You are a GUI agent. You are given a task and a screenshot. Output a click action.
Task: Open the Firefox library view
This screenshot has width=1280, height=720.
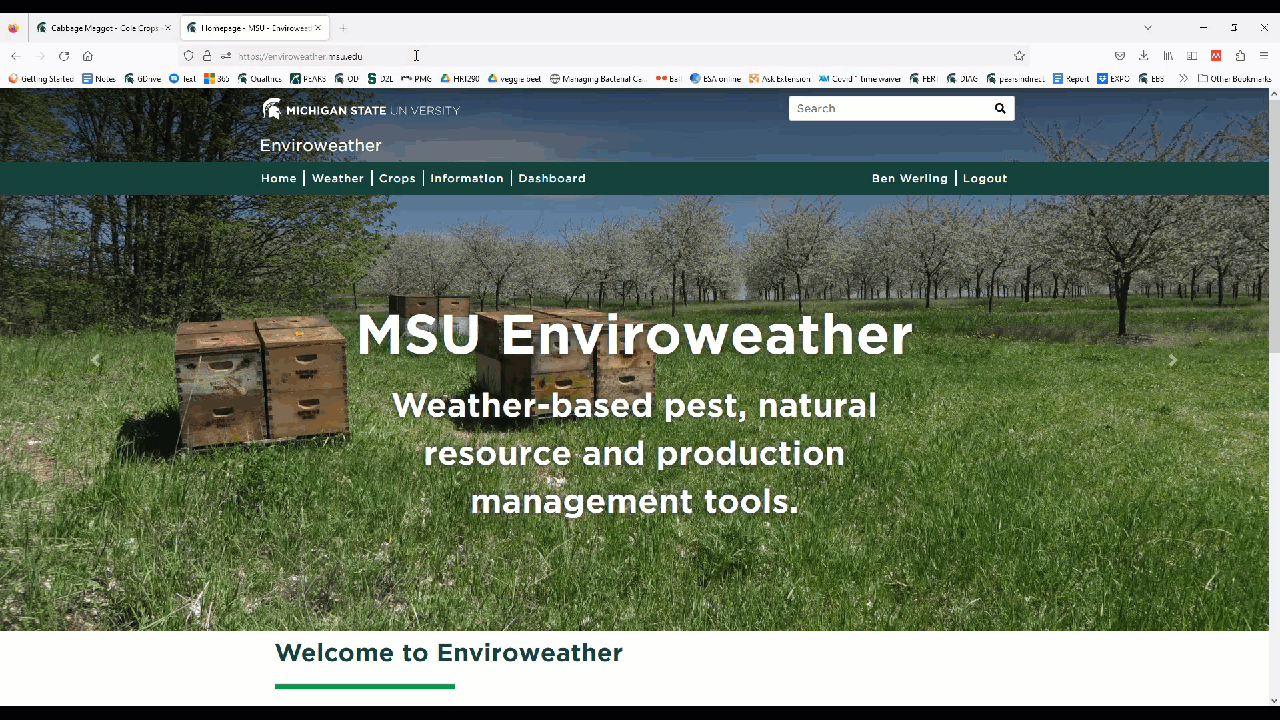pos(1169,56)
